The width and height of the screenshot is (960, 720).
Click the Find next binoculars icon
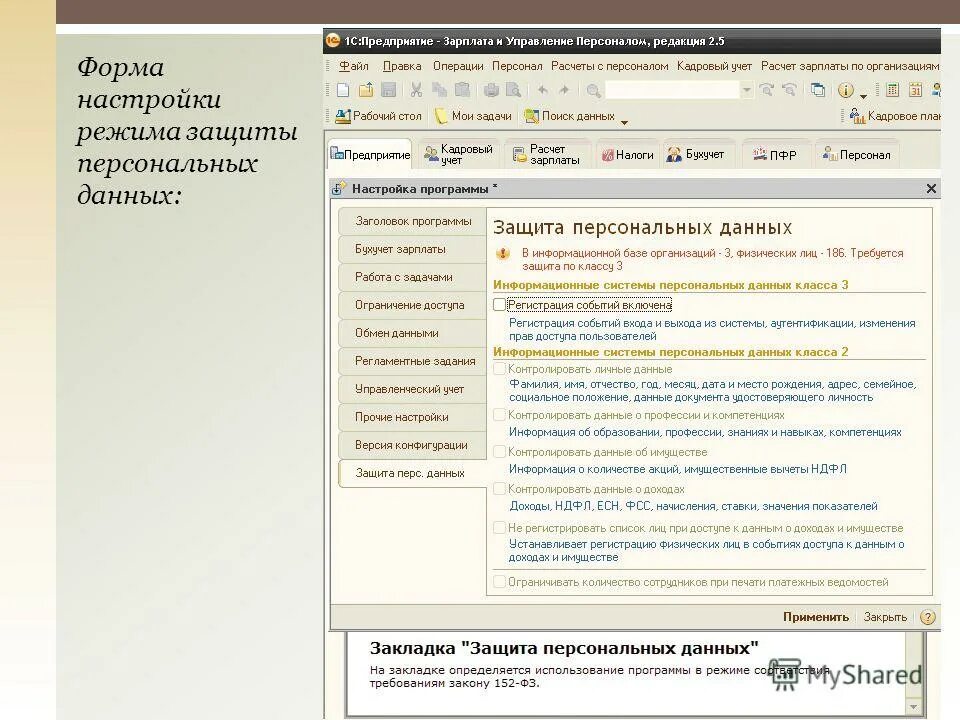click(767, 91)
